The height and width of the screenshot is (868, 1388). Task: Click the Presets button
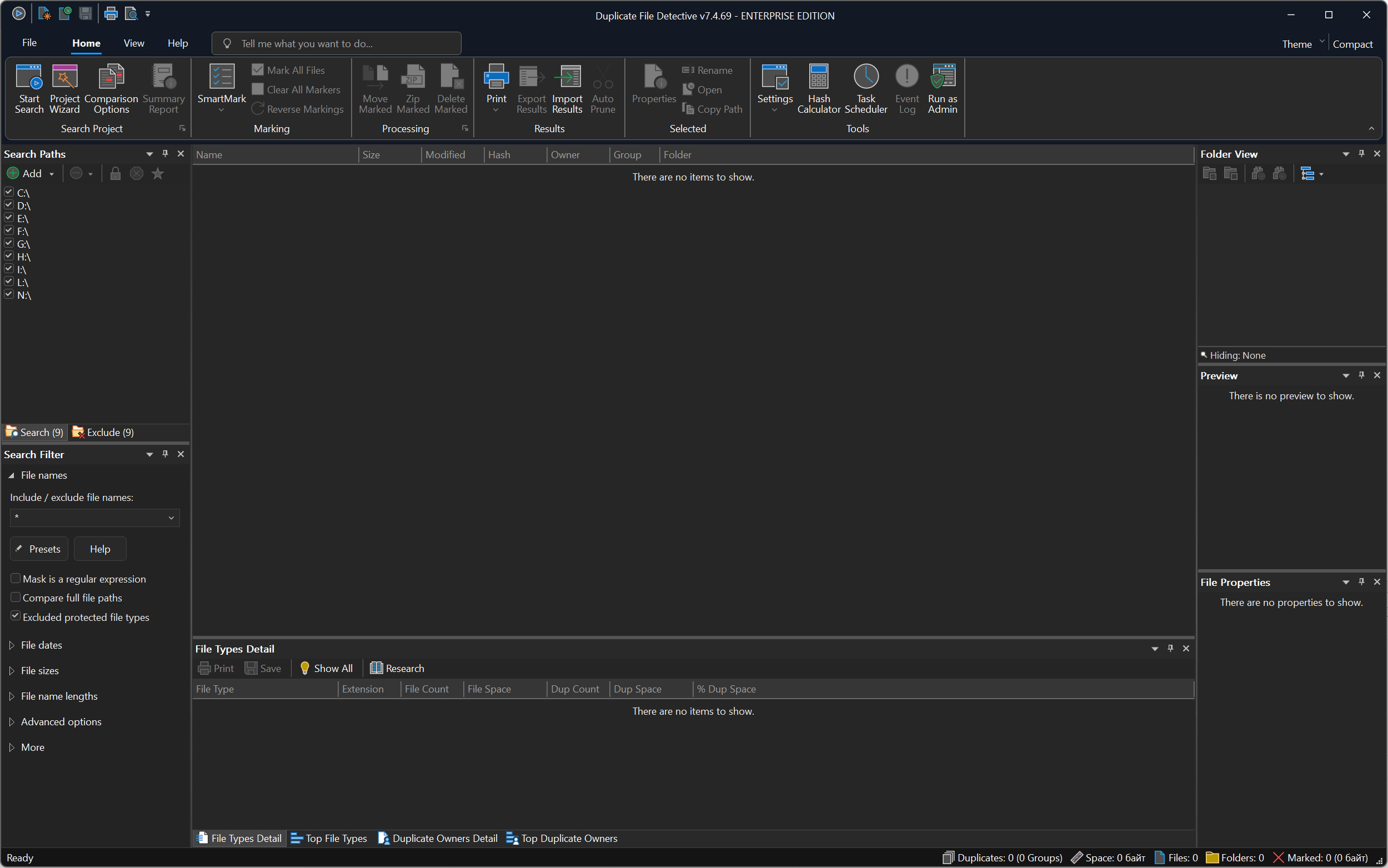coord(39,549)
